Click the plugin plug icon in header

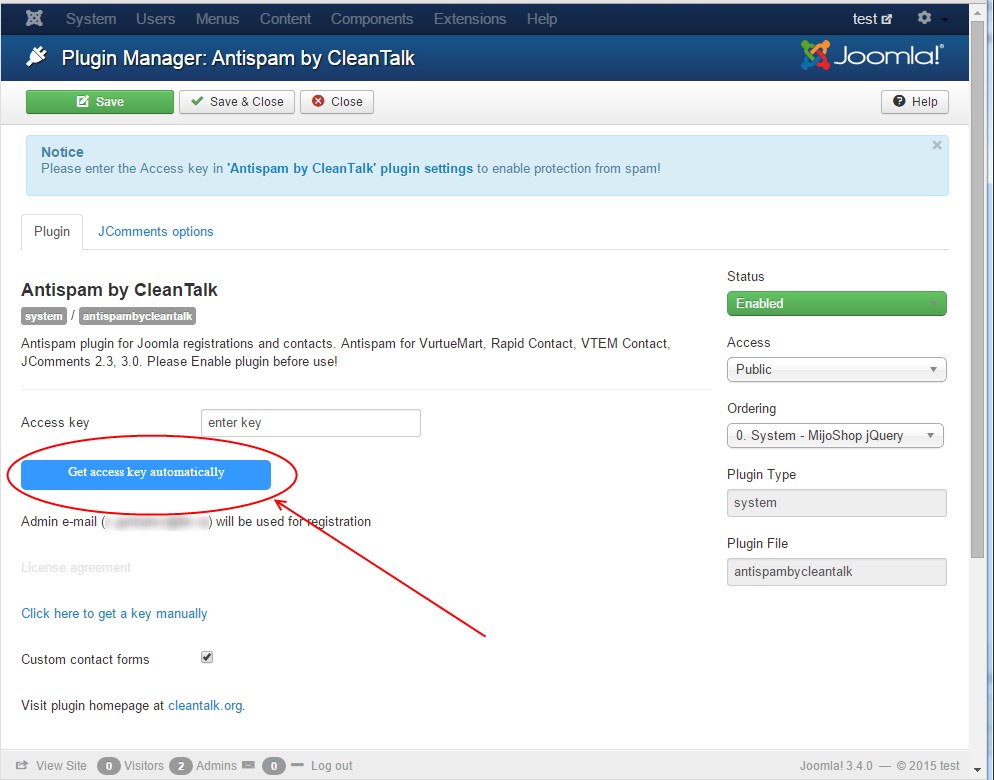(x=36, y=58)
